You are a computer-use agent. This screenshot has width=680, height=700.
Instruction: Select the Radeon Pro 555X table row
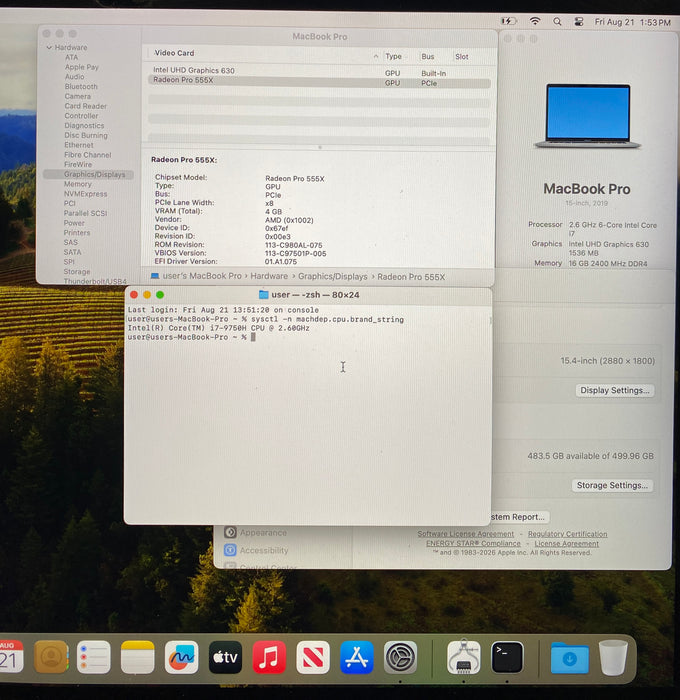pyautogui.click(x=319, y=82)
